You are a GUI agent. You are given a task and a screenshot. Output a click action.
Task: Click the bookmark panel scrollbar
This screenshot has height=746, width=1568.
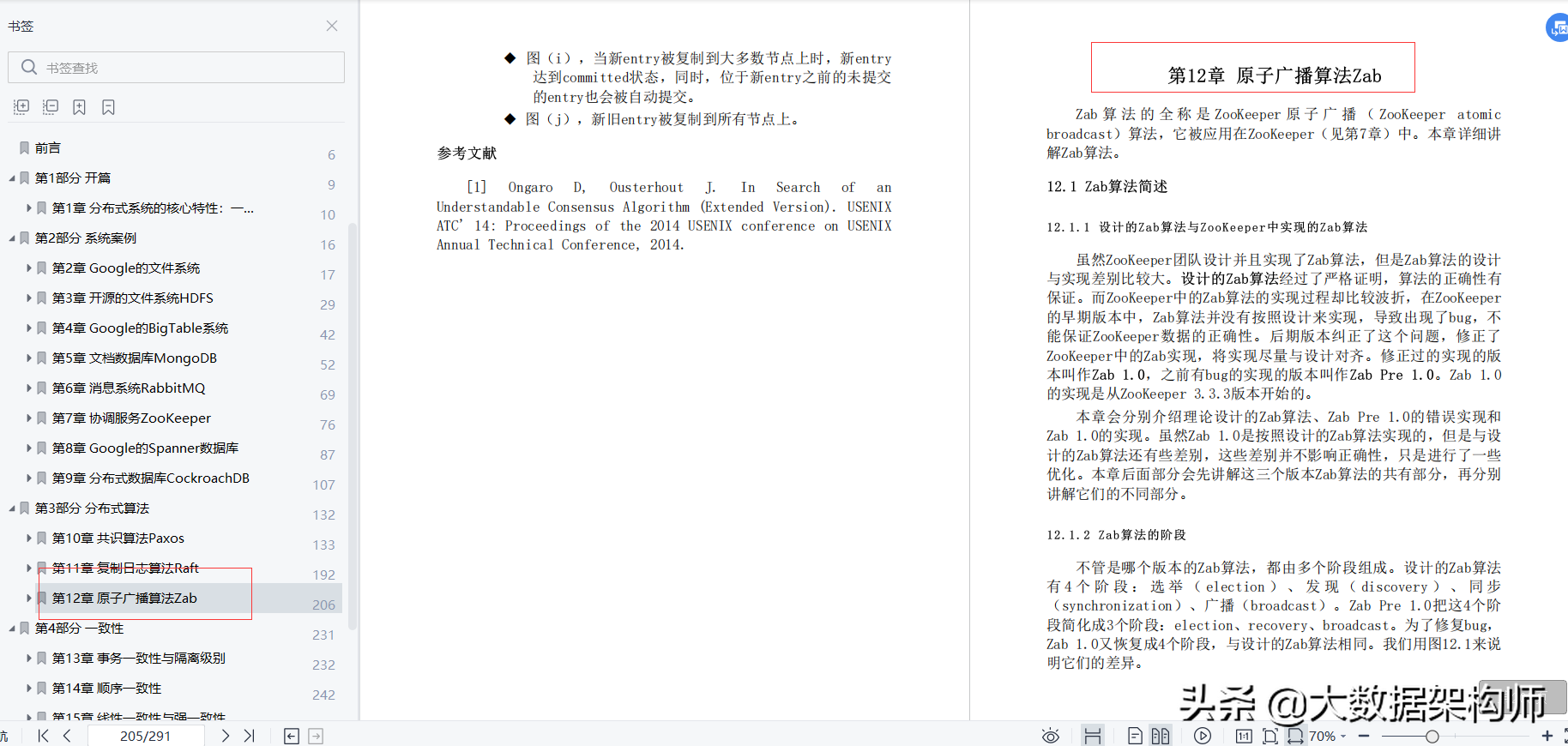(353, 426)
